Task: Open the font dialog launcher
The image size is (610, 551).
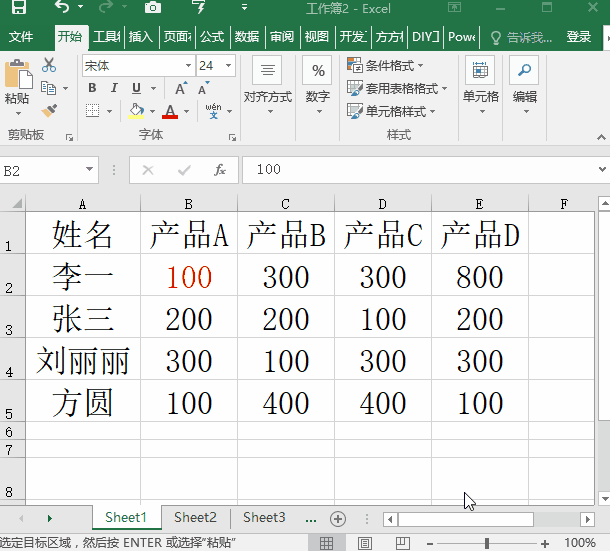Action: point(232,137)
